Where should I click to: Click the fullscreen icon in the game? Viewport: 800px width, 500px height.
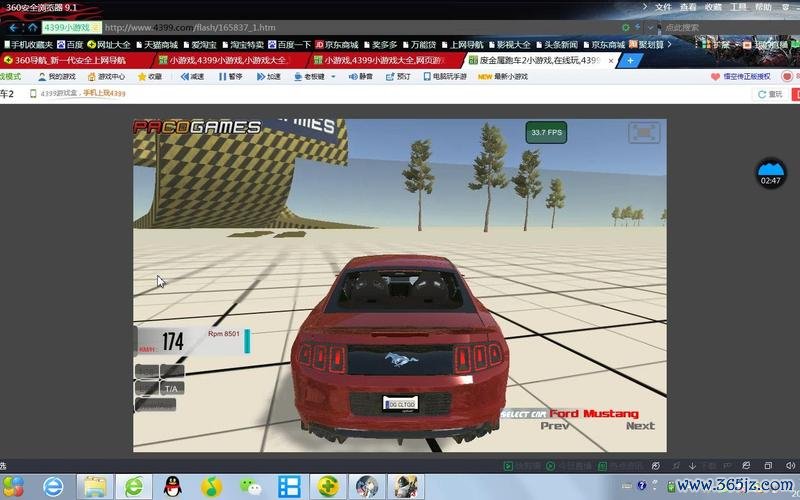(644, 132)
